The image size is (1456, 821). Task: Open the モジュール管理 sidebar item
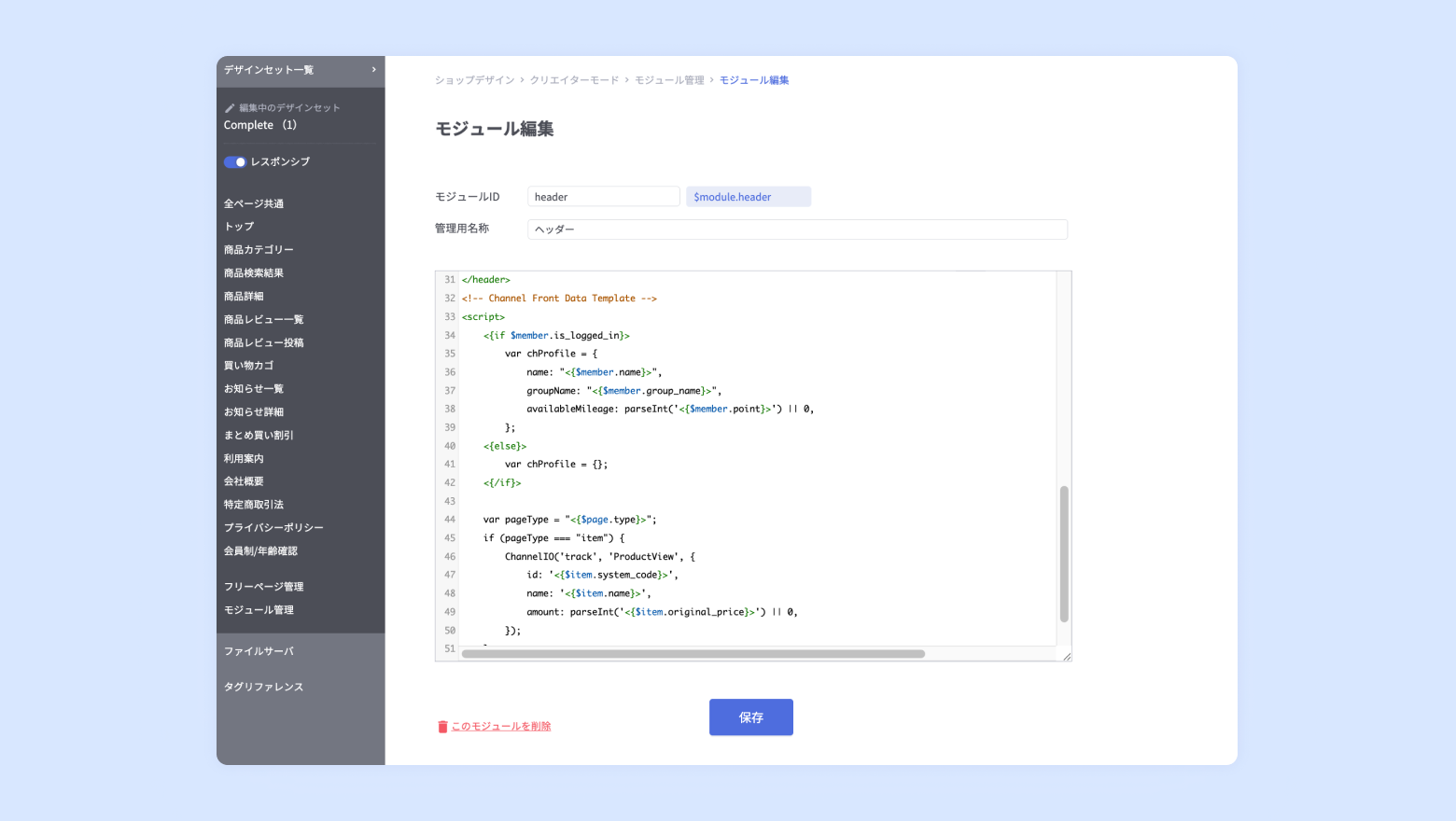[x=259, y=610]
